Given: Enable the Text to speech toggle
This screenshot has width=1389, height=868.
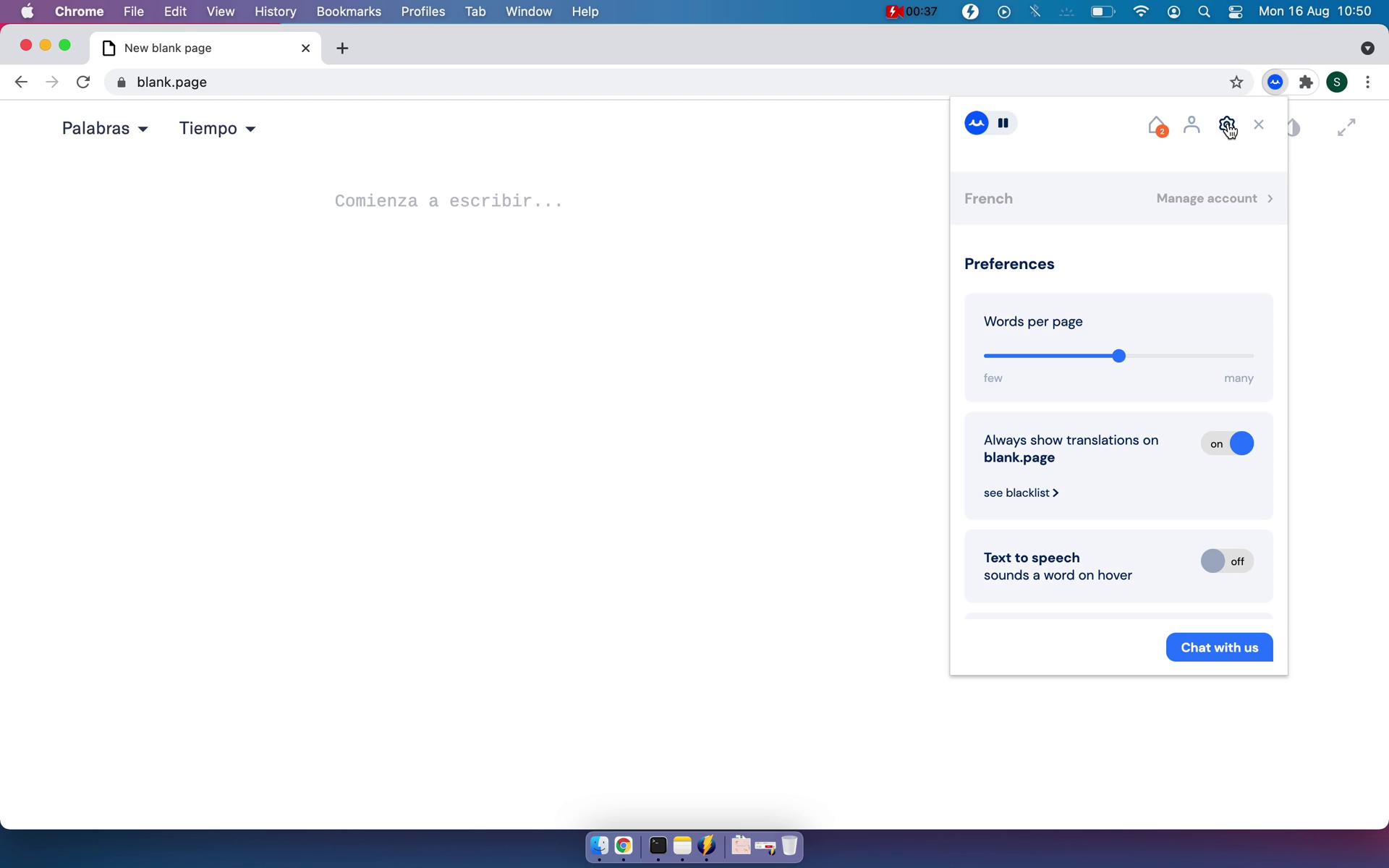Looking at the screenshot, I should coord(1228,561).
